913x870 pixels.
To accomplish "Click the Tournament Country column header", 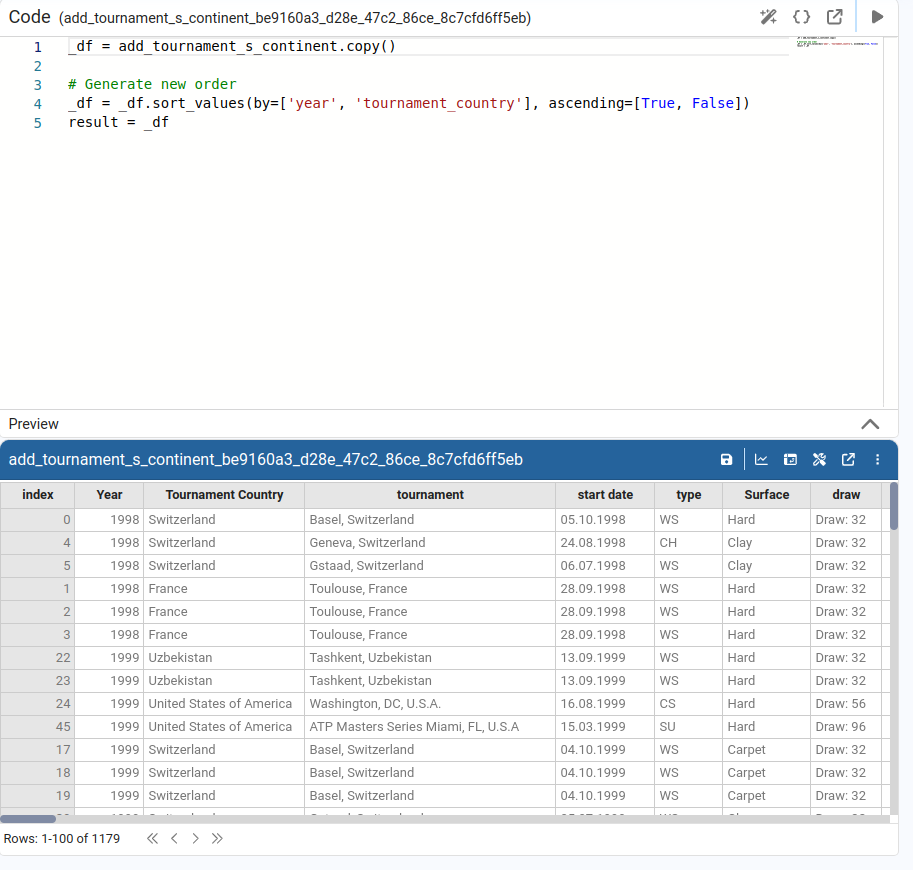I will click(x=224, y=495).
